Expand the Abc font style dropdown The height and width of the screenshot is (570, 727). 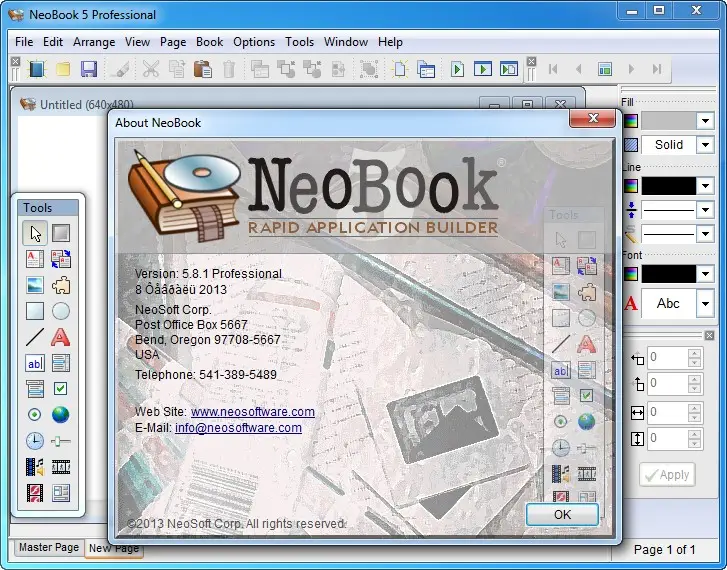[705, 304]
